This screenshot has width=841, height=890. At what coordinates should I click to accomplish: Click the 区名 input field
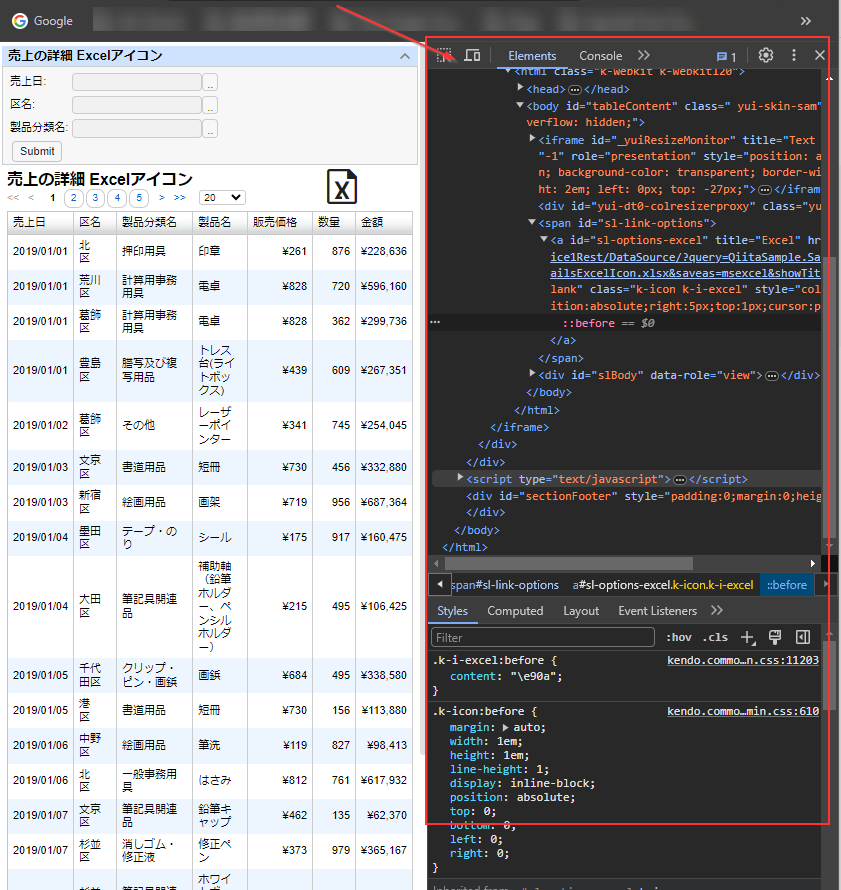pyautogui.click(x=137, y=105)
